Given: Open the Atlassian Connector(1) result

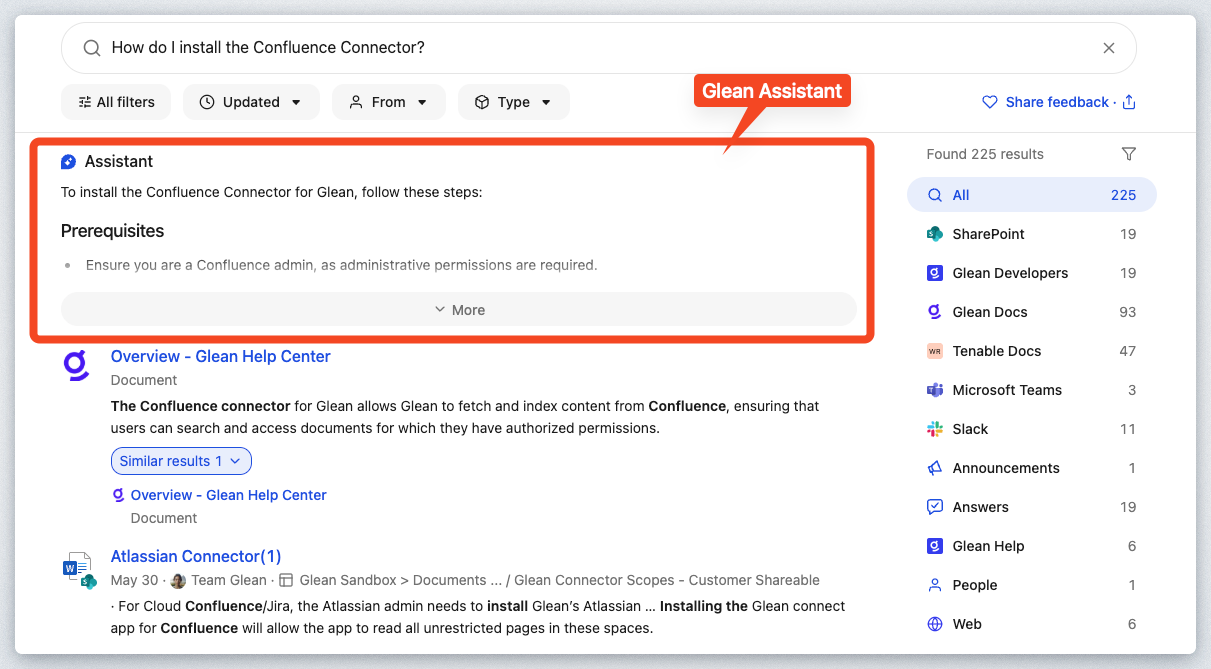Looking at the screenshot, I should 196,556.
